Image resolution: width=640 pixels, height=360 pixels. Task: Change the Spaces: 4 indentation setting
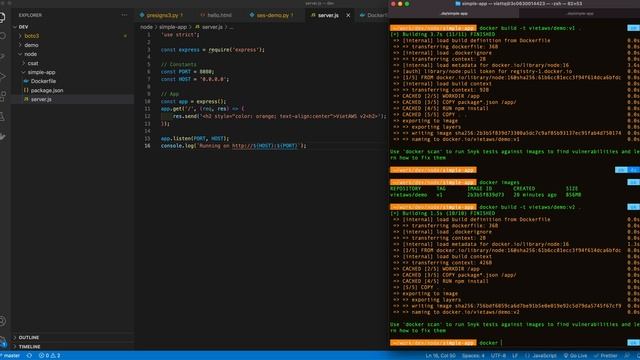tap(473, 356)
